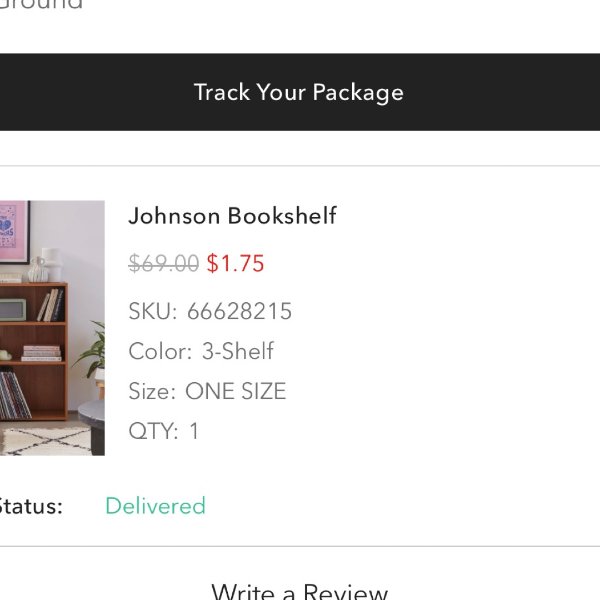
Task: Click the Ground shipping method text
Action: click(x=41, y=5)
